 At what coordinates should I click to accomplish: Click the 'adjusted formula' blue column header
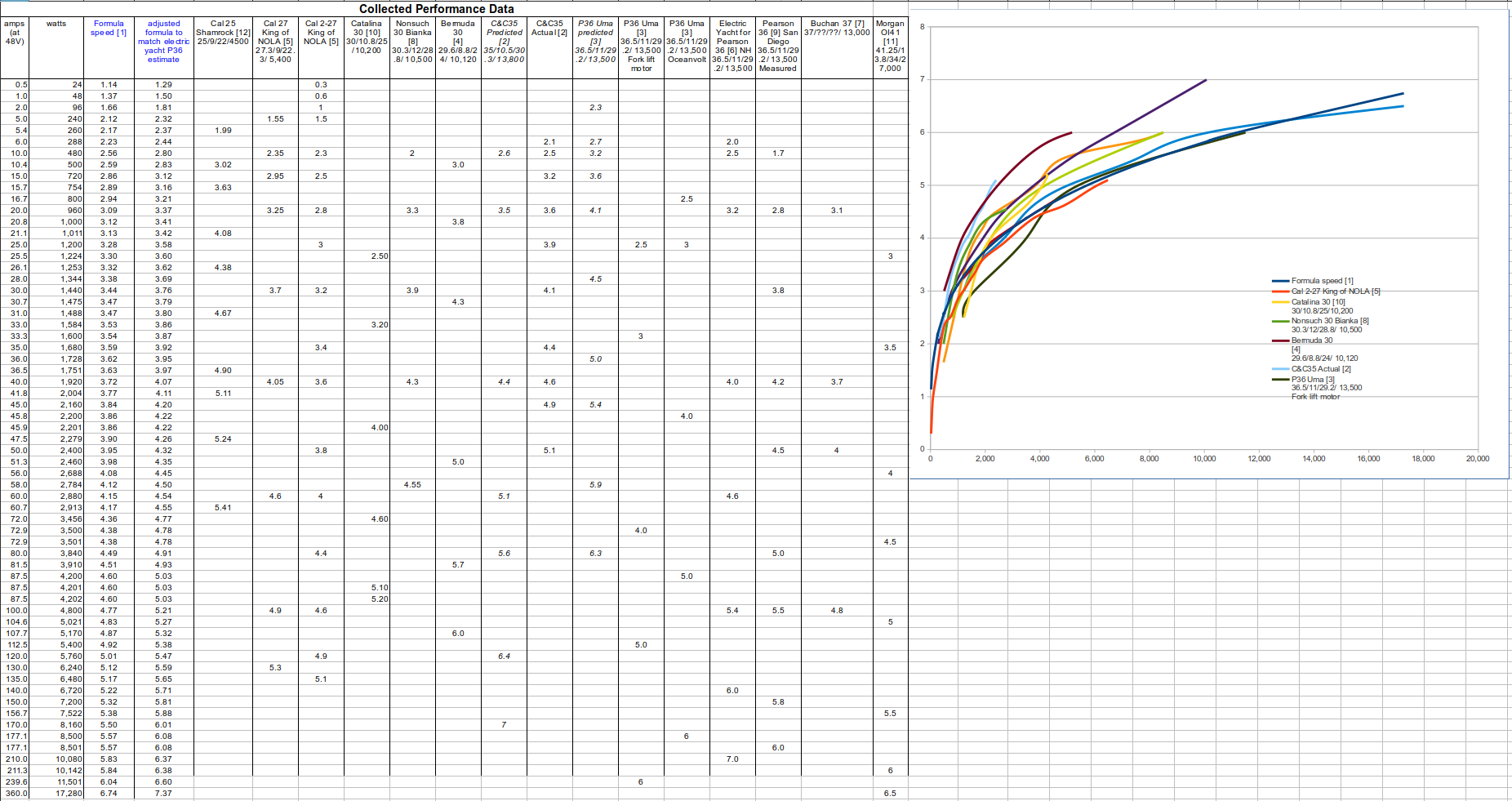tap(163, 42)
